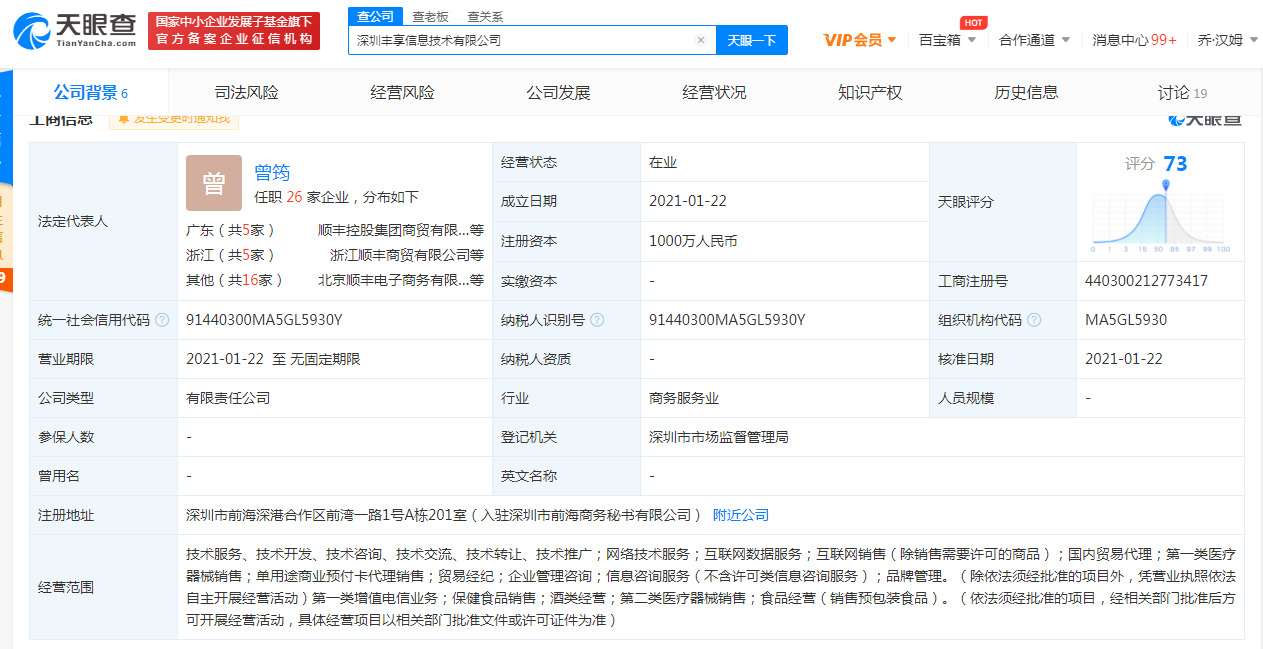Expand the 百宝箱 dropdown arrow
Screen dimensions: 1263x649
pos(972,40)
